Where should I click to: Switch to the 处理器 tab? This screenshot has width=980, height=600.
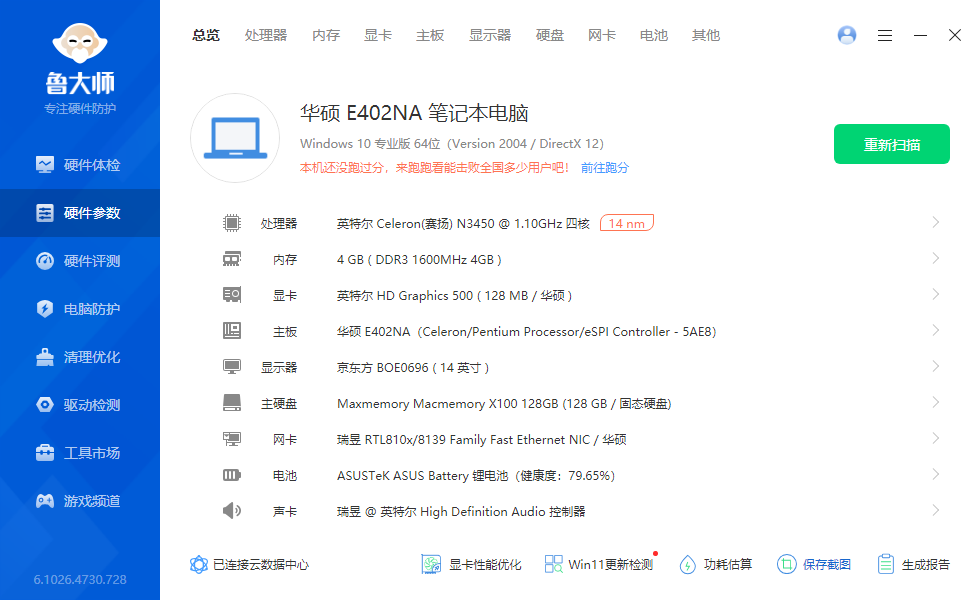click(266, 36)
